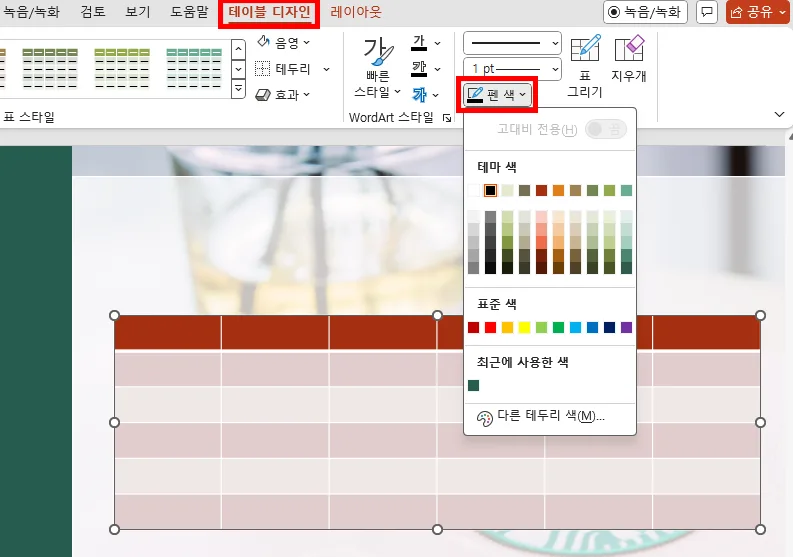The width and height of the screenshot is (793, 557).
Task: Pick the standard light blue color swatch
Action: click(575, 327)
